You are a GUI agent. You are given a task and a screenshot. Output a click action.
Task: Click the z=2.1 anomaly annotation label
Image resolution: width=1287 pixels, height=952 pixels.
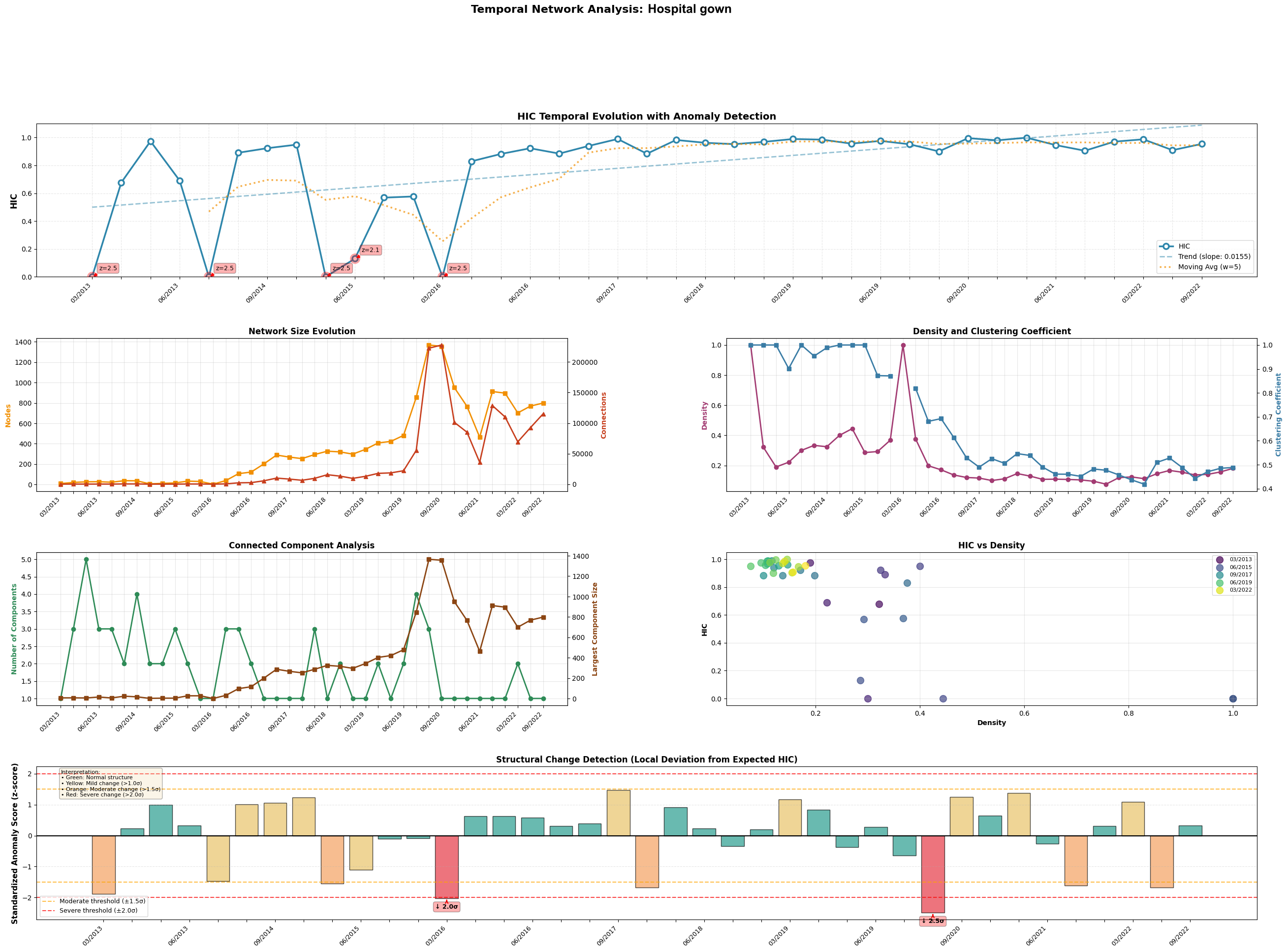(x=371, y=250)
